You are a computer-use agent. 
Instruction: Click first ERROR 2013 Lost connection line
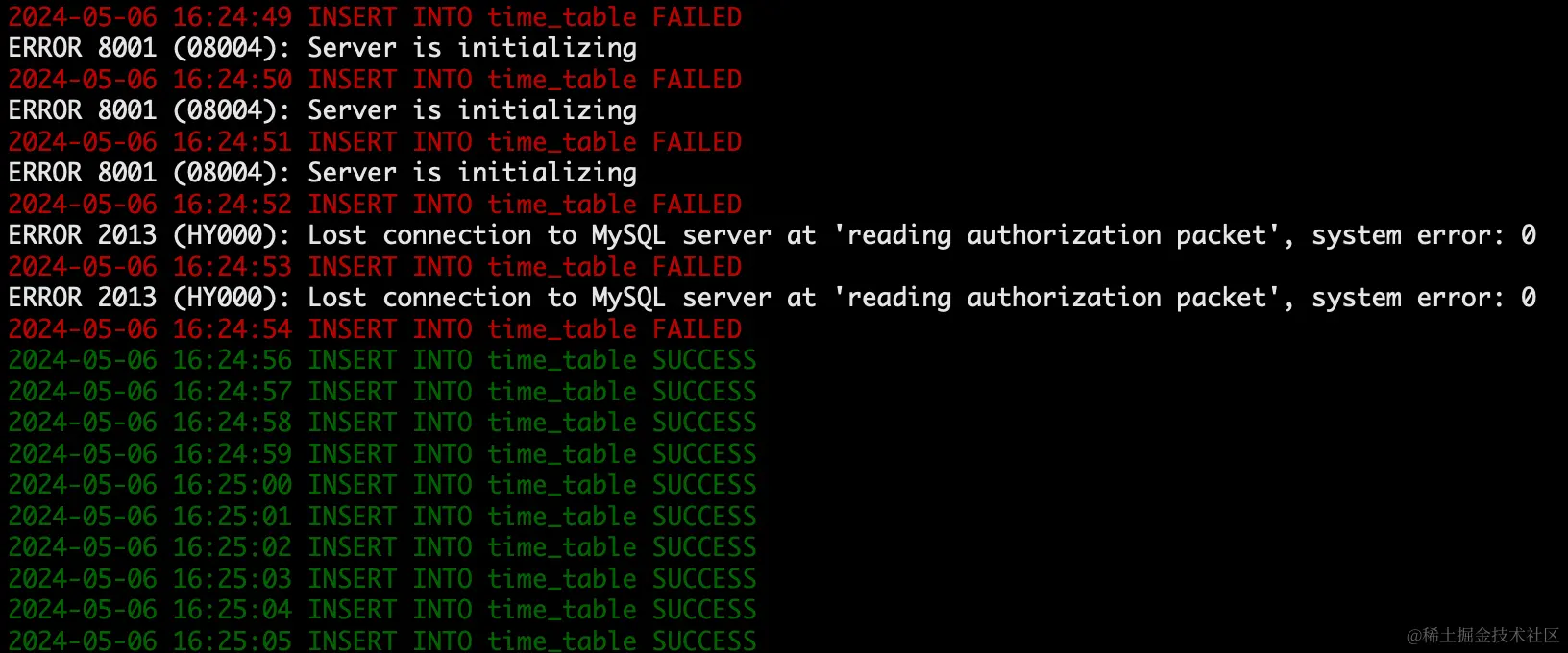(772, 235)
